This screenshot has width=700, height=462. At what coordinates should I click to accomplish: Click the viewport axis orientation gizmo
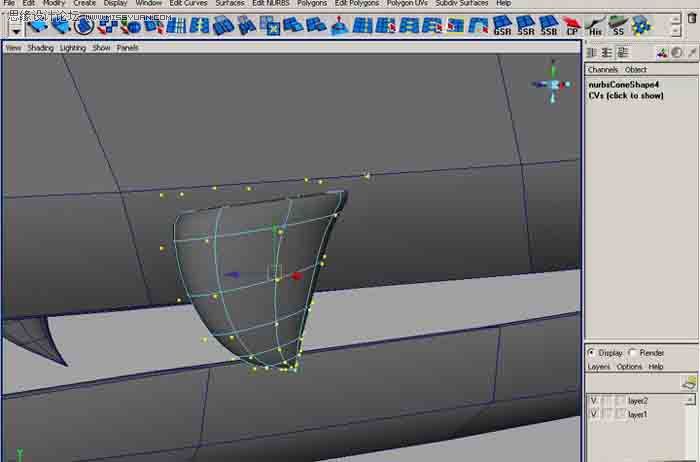point(553,84)
